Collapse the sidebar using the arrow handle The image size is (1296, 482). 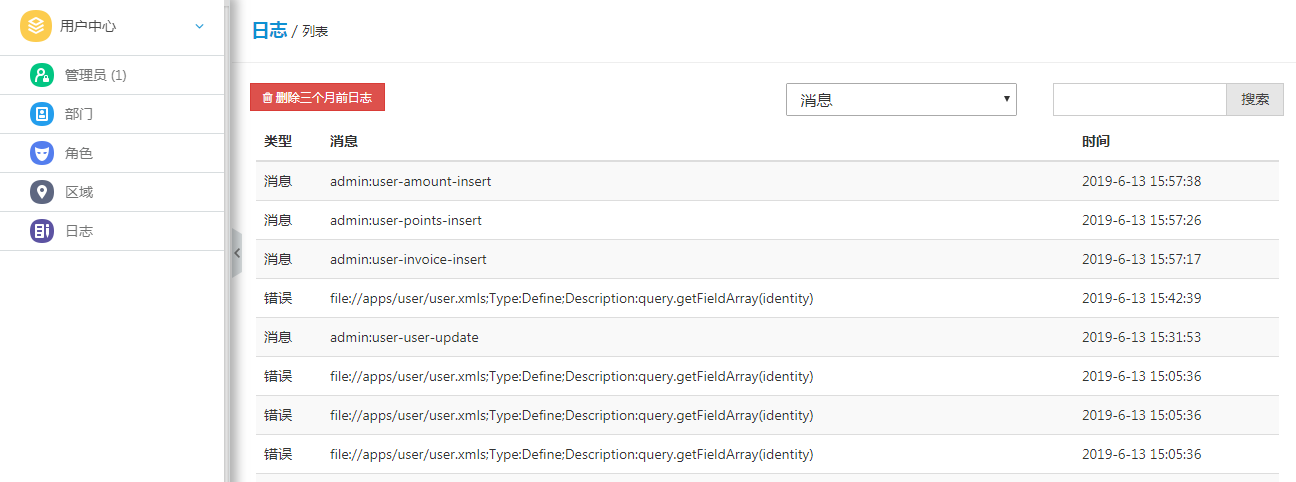(237, 253)
